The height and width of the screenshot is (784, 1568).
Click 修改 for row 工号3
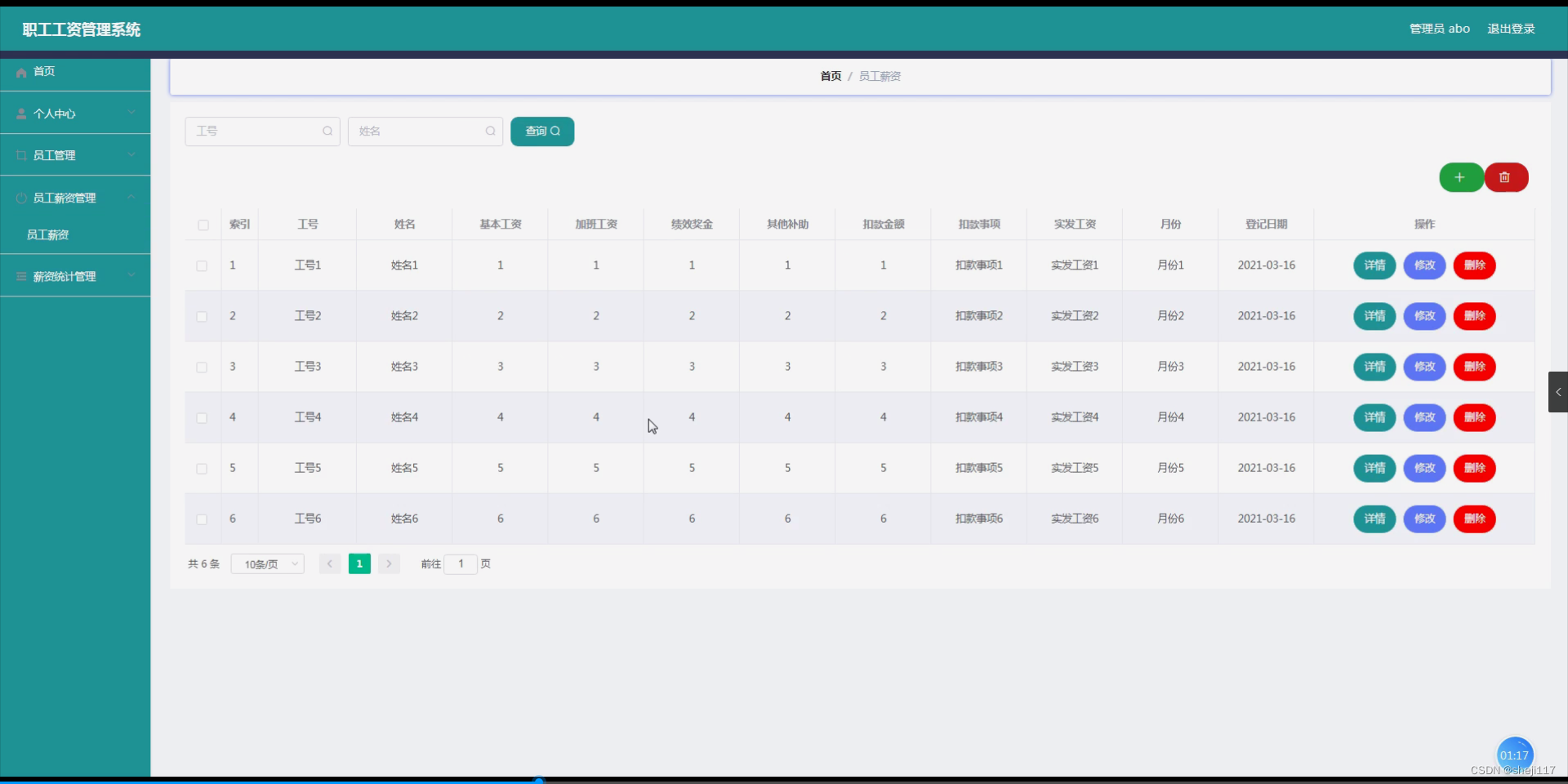click(x=1424, y=367)
